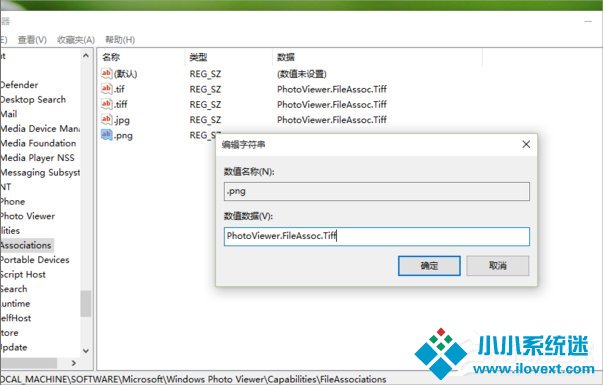Open the 收藏夹(A) menu
This screenshot has width=603, height=385.
point(76,40)
